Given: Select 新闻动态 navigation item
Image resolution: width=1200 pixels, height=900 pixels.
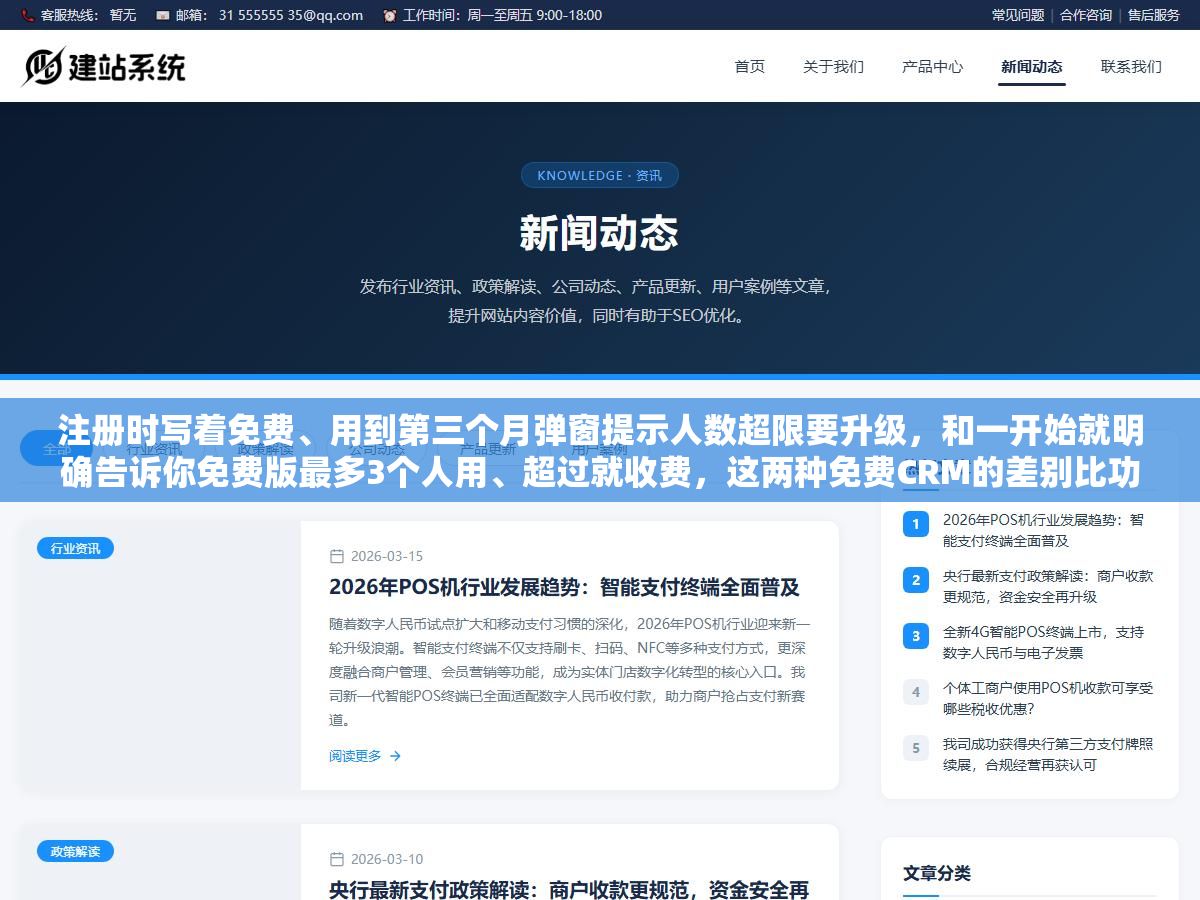Looking at the screenshot, I should click(x=1032, y=67).
